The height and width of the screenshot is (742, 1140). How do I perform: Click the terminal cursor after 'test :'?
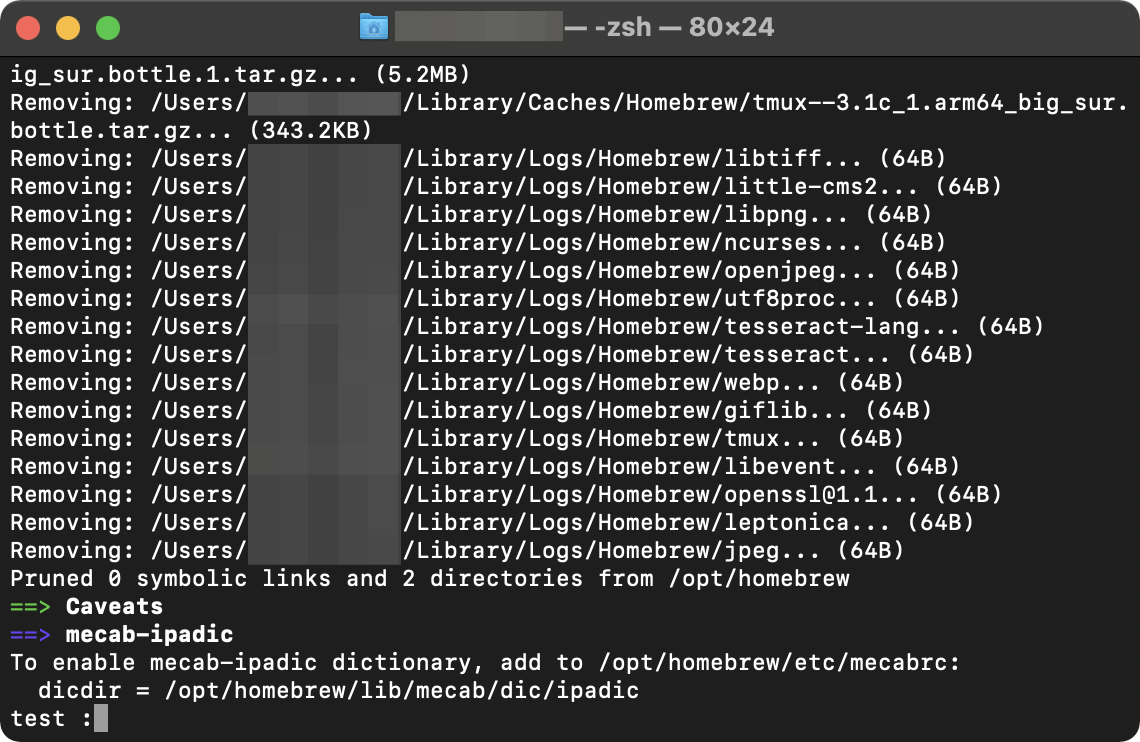point(101,718)
